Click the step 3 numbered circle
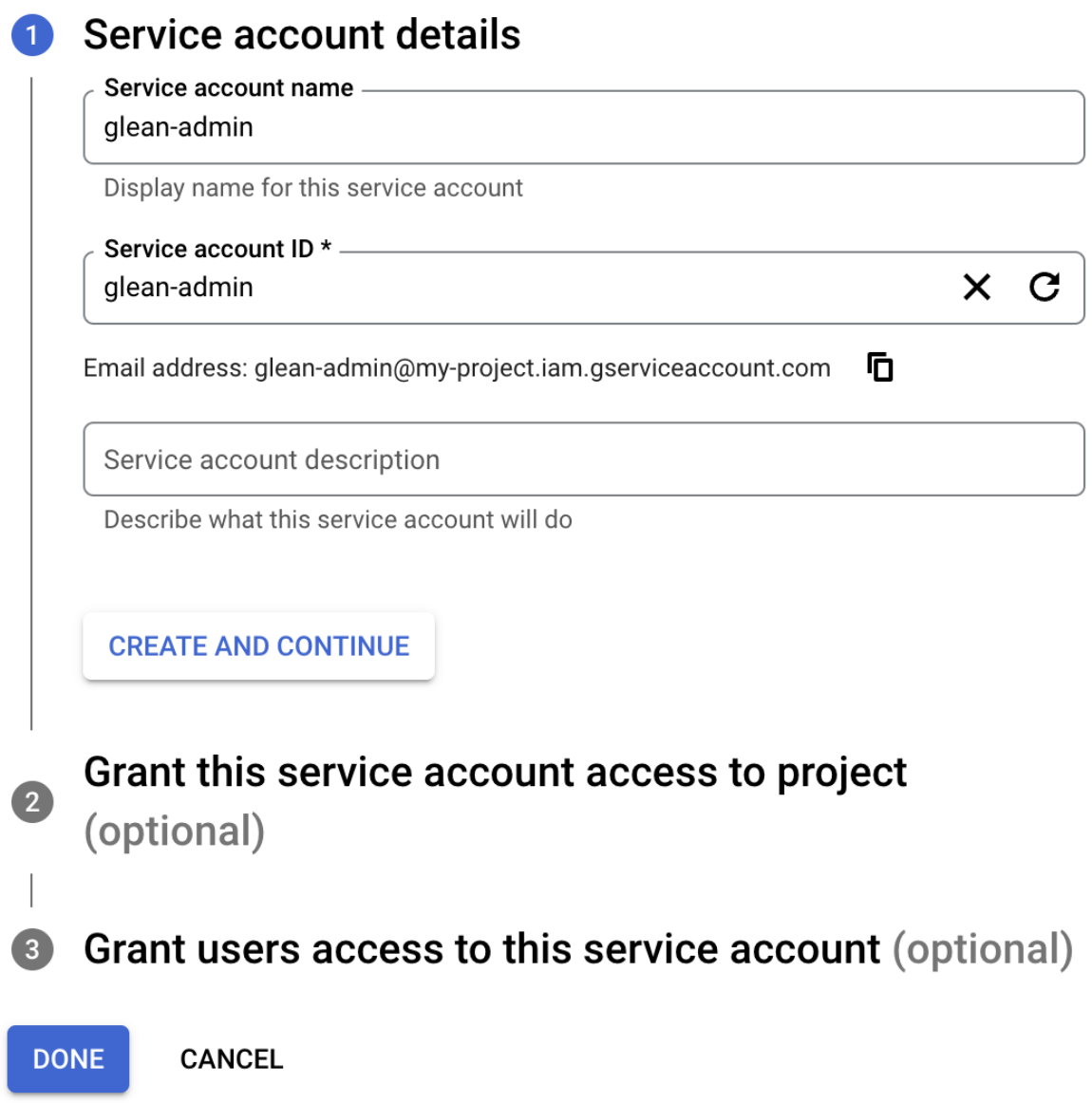1092x1103 pixels. tap(31, 948)
